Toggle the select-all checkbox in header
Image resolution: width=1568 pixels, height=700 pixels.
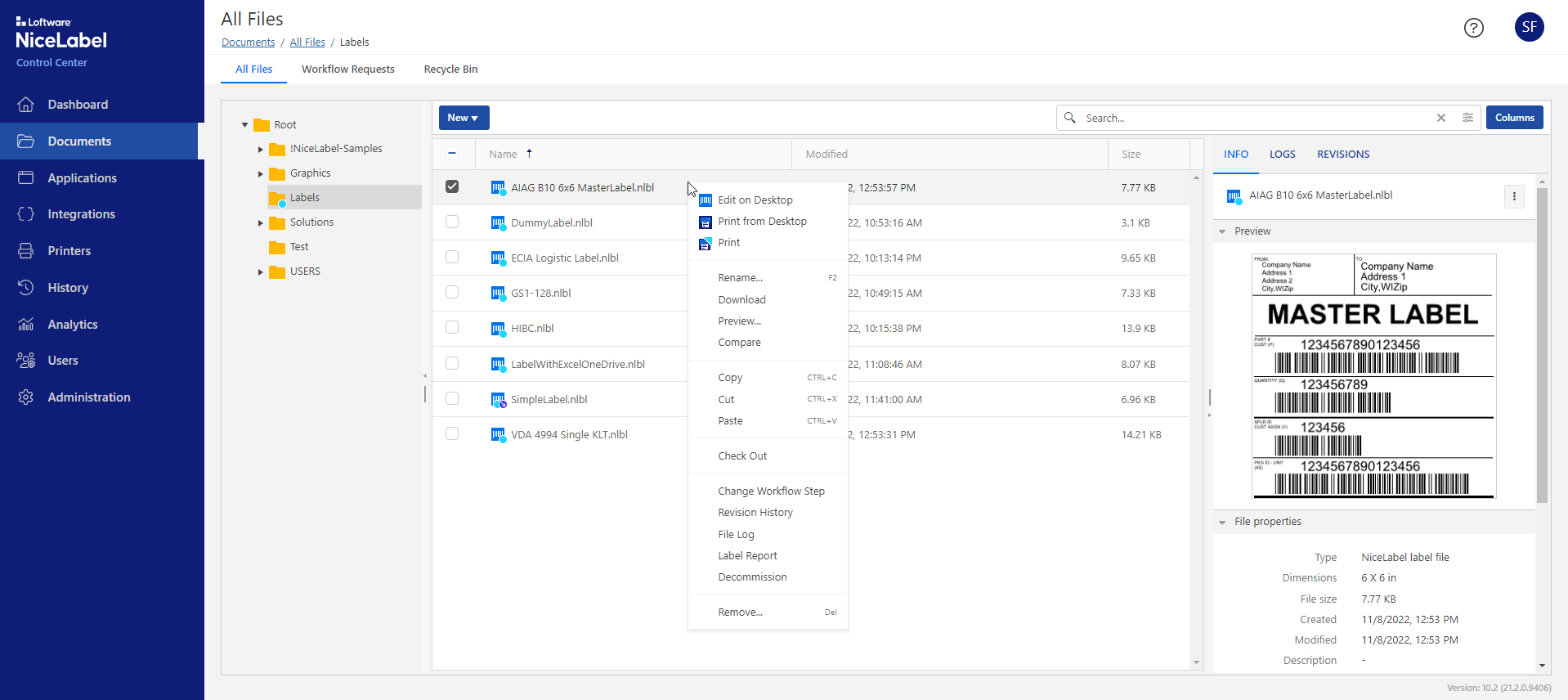coord(452,154)
